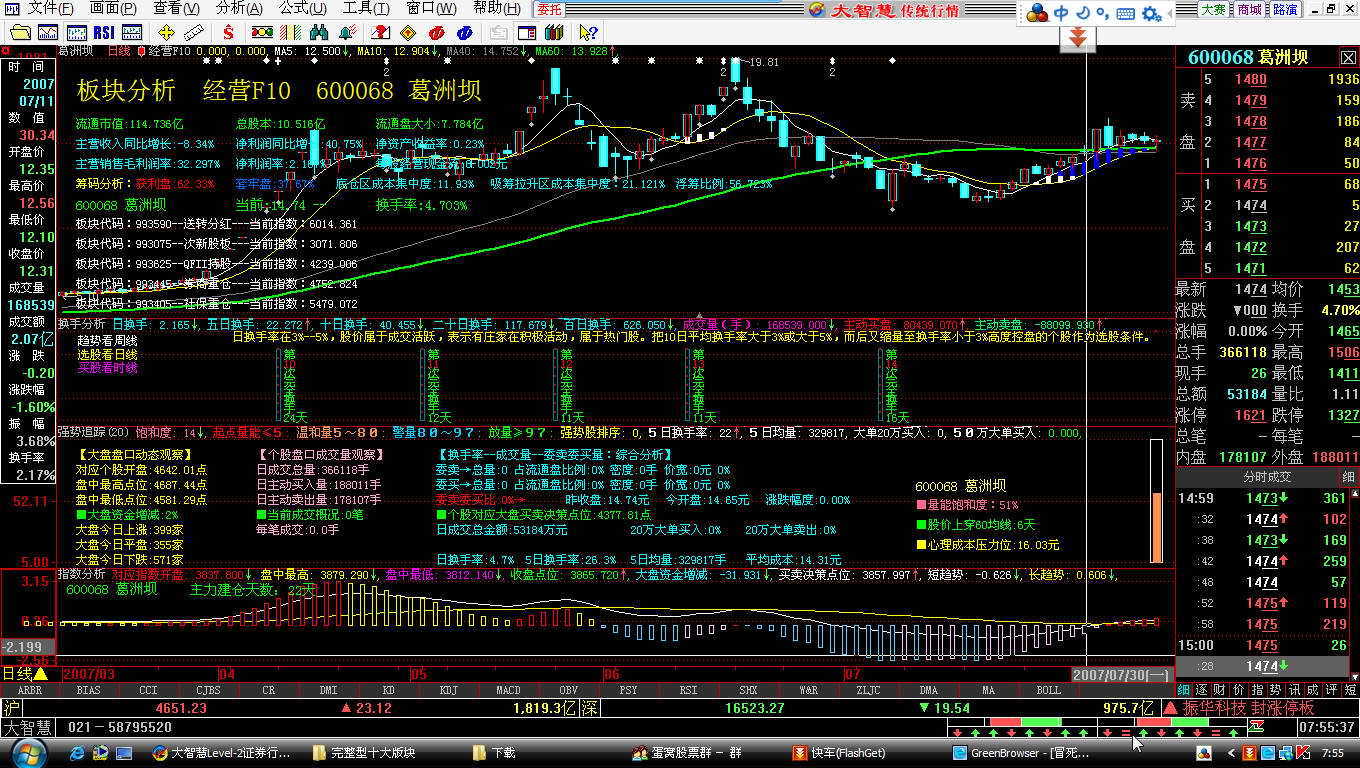The image size is (1360, 768).
Task: Click the candlestick chart view toolbar icon
Action: point(77,33)
